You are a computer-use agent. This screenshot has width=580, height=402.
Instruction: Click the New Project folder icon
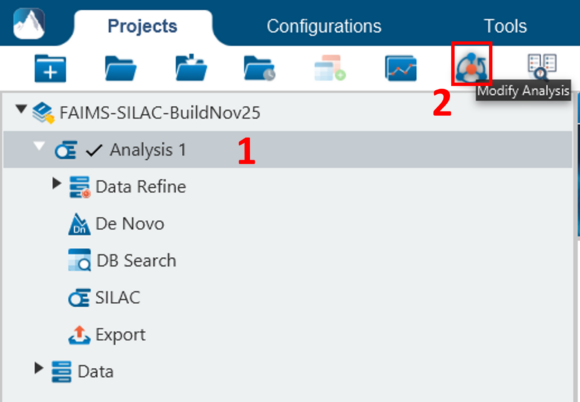click(x=50, y=68)
